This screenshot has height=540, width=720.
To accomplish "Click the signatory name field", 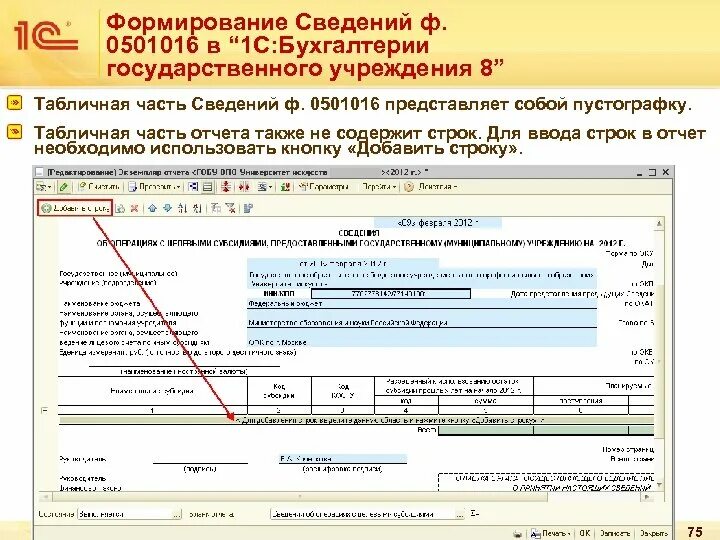I will (343, 459).
